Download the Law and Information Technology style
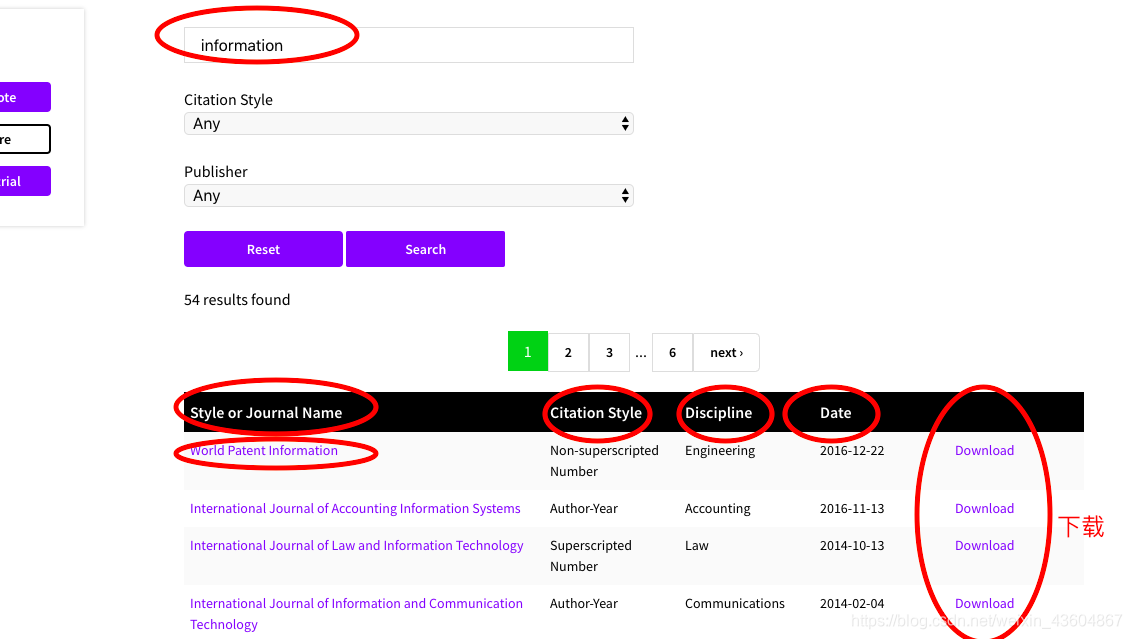The width and height of the screenshot is (1132, 639). (984, 545)
